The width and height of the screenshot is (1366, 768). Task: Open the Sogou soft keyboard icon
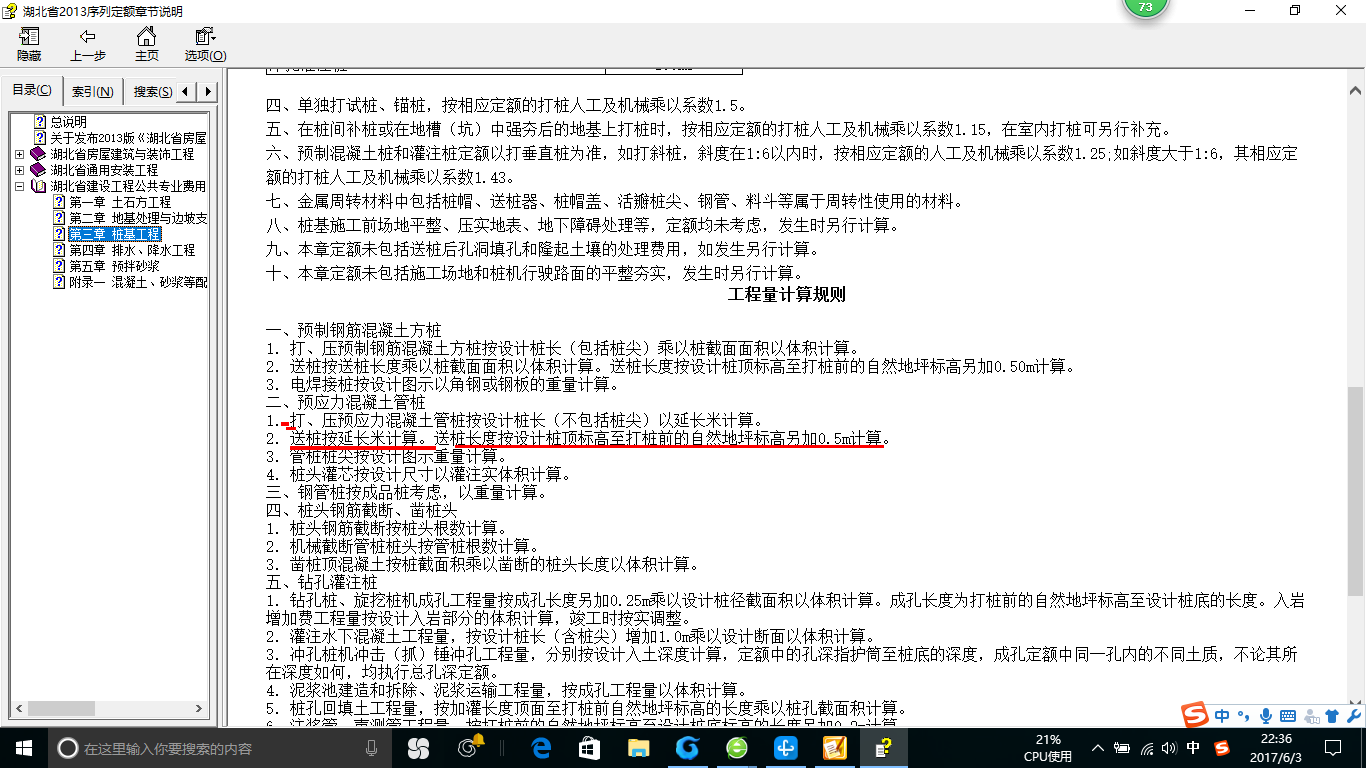(1288, 716)
